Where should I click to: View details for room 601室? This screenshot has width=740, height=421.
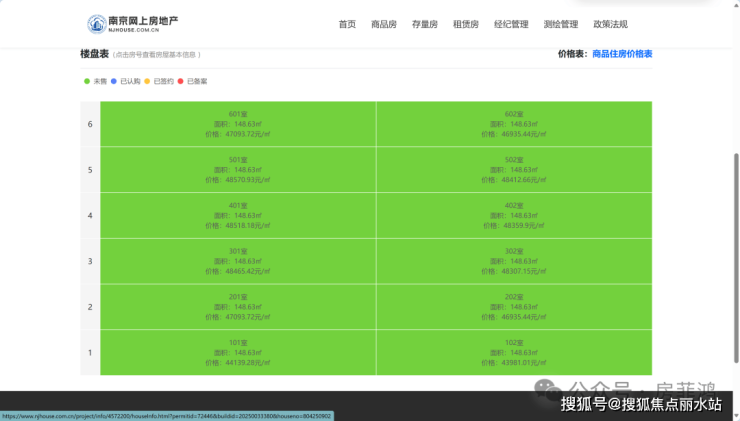[x=238, y=124]
